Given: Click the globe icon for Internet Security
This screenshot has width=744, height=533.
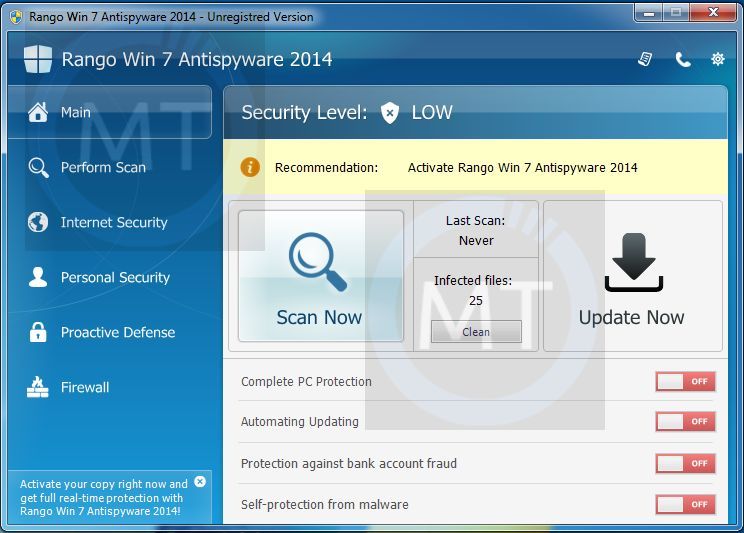Looking at the screenshot, I should tap(38, 222).
